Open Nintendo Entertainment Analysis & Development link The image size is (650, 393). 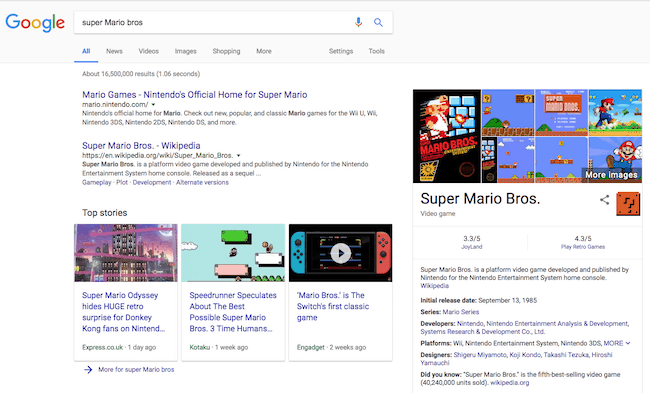click(x=557, y=323)
